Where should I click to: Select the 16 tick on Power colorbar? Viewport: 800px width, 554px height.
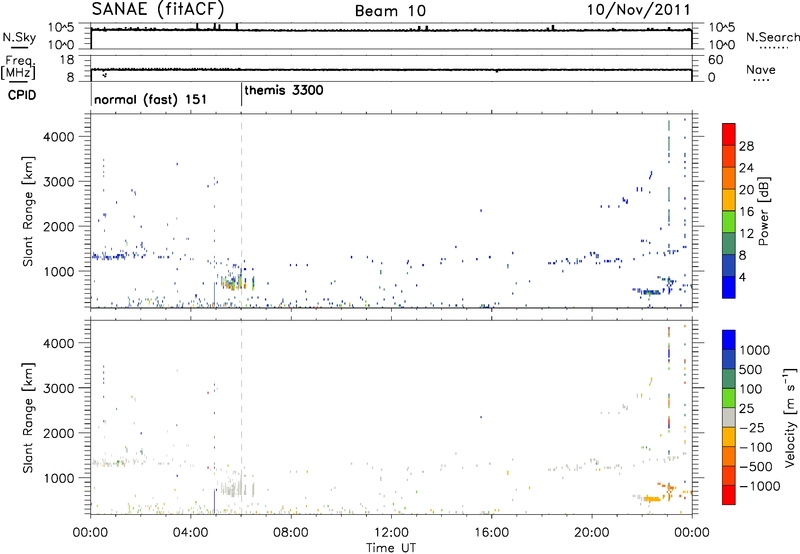pyautogui.click(x=746, y=212)
